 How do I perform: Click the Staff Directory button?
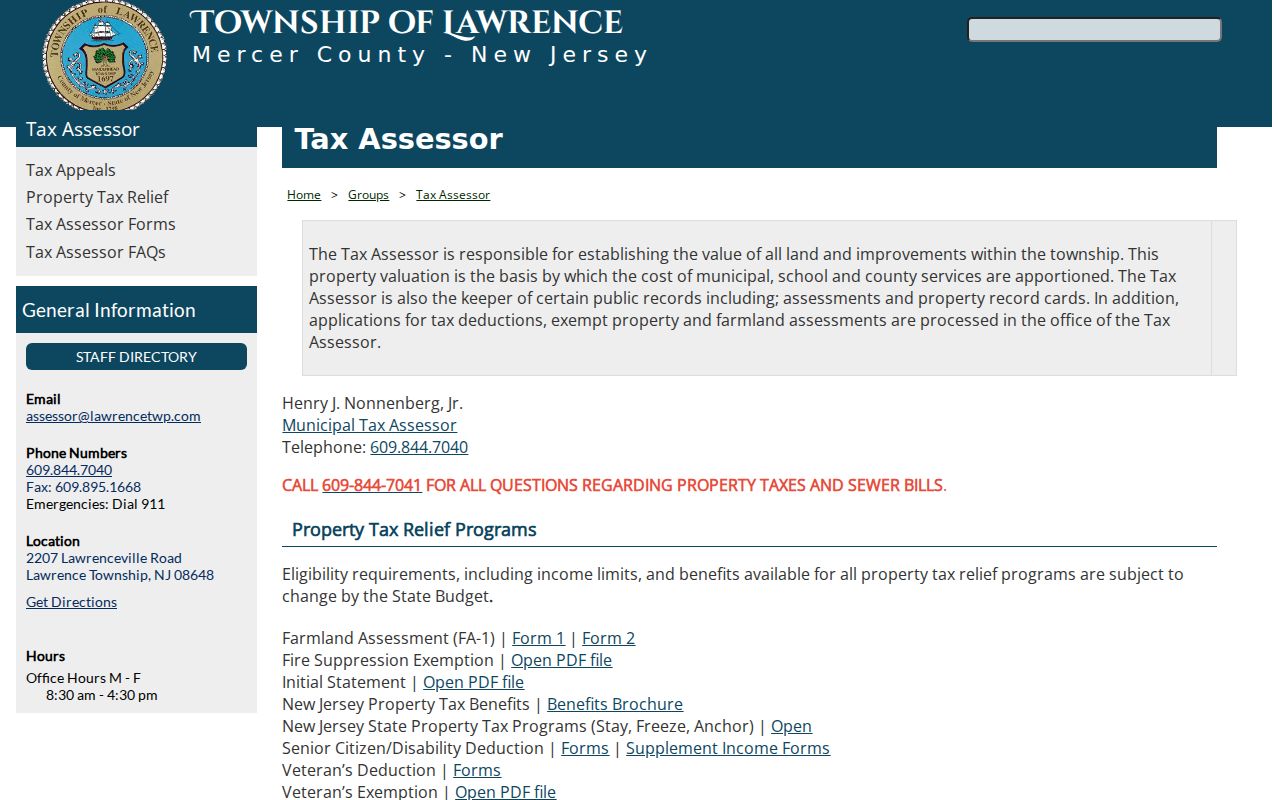tap(136, 357)
